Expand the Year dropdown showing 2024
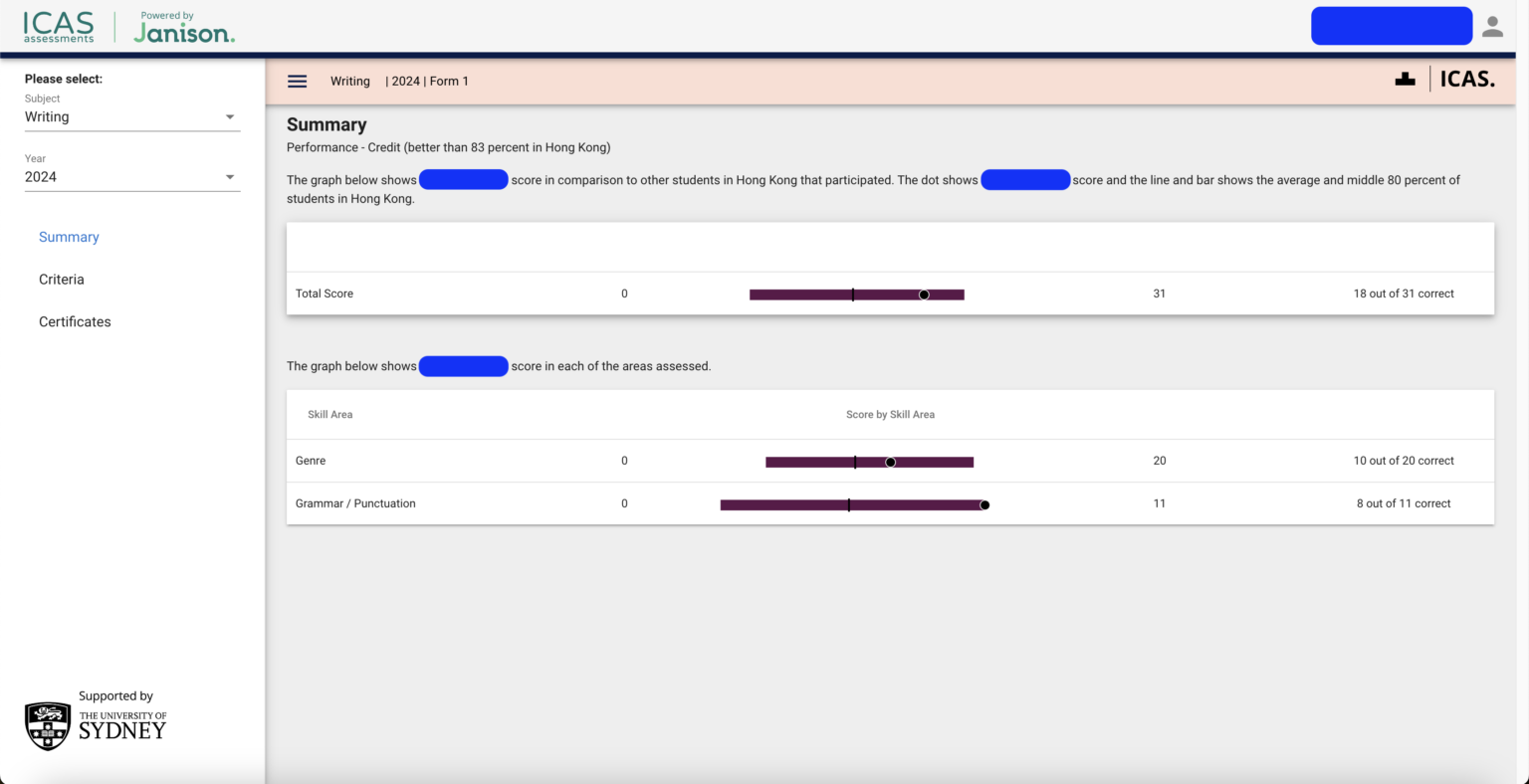 [x=131, y=177]
